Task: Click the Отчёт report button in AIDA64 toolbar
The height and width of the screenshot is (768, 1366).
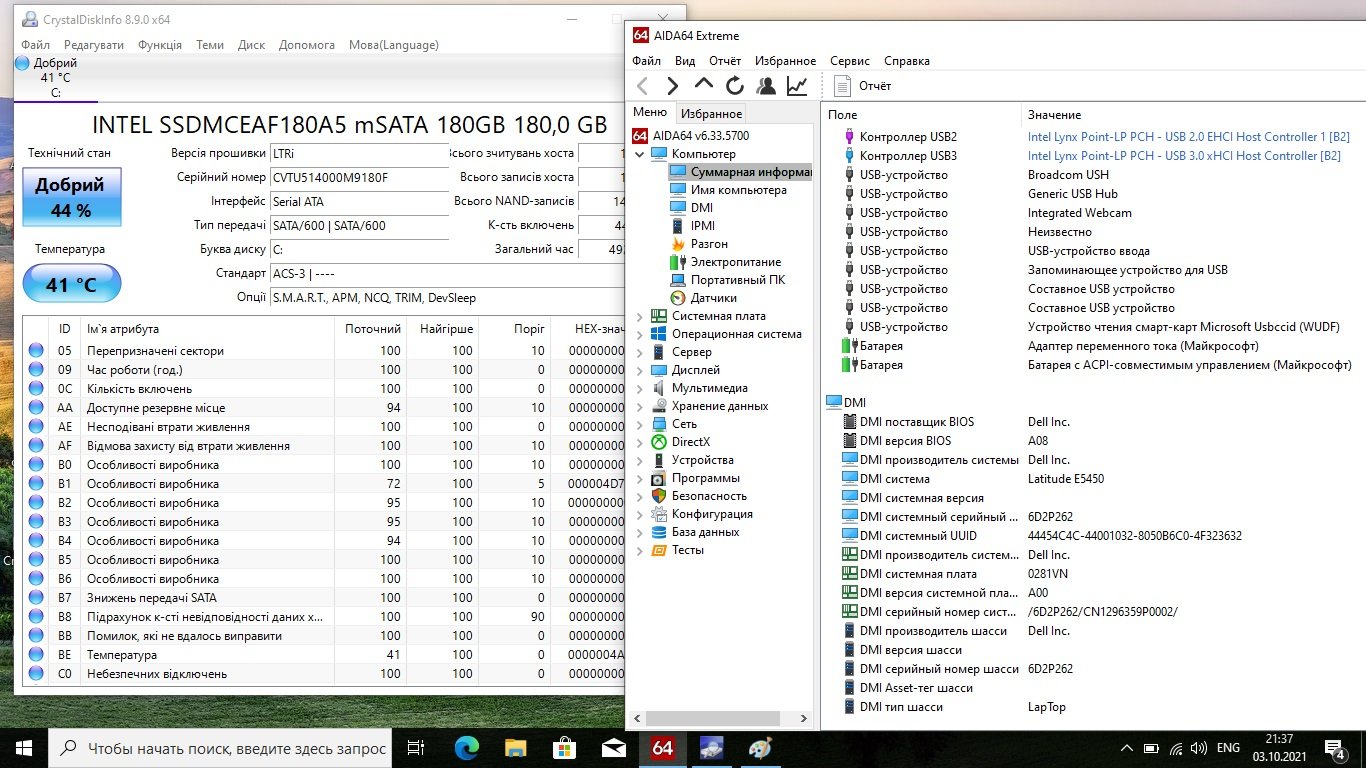Action: [x=862, y=86]
